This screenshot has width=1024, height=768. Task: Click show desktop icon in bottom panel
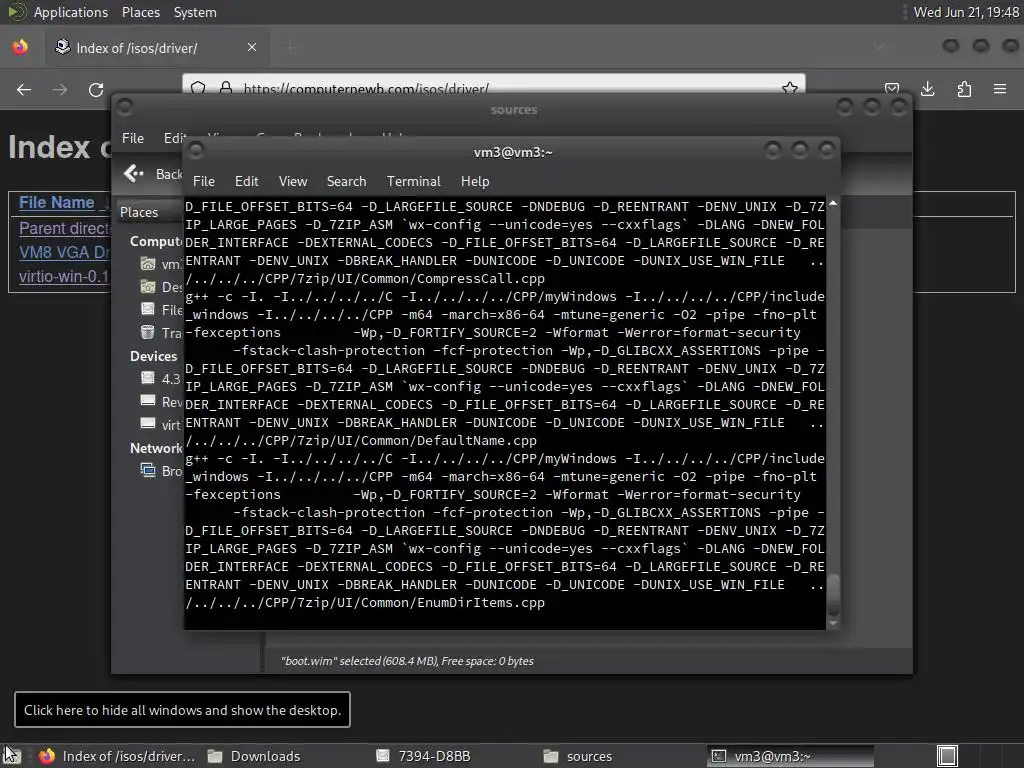coord(11,756)
